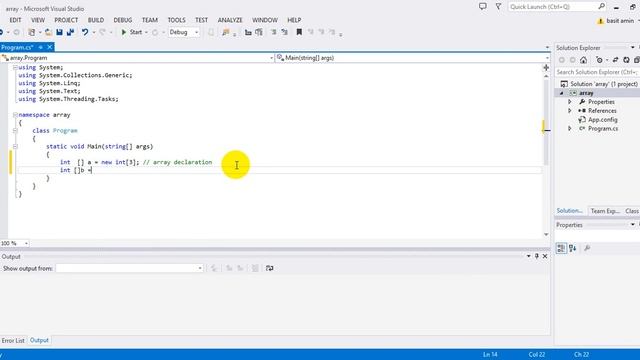Screen dimensions: 640x360
Task: Collapse the Main method block
Action: [15, 147]
